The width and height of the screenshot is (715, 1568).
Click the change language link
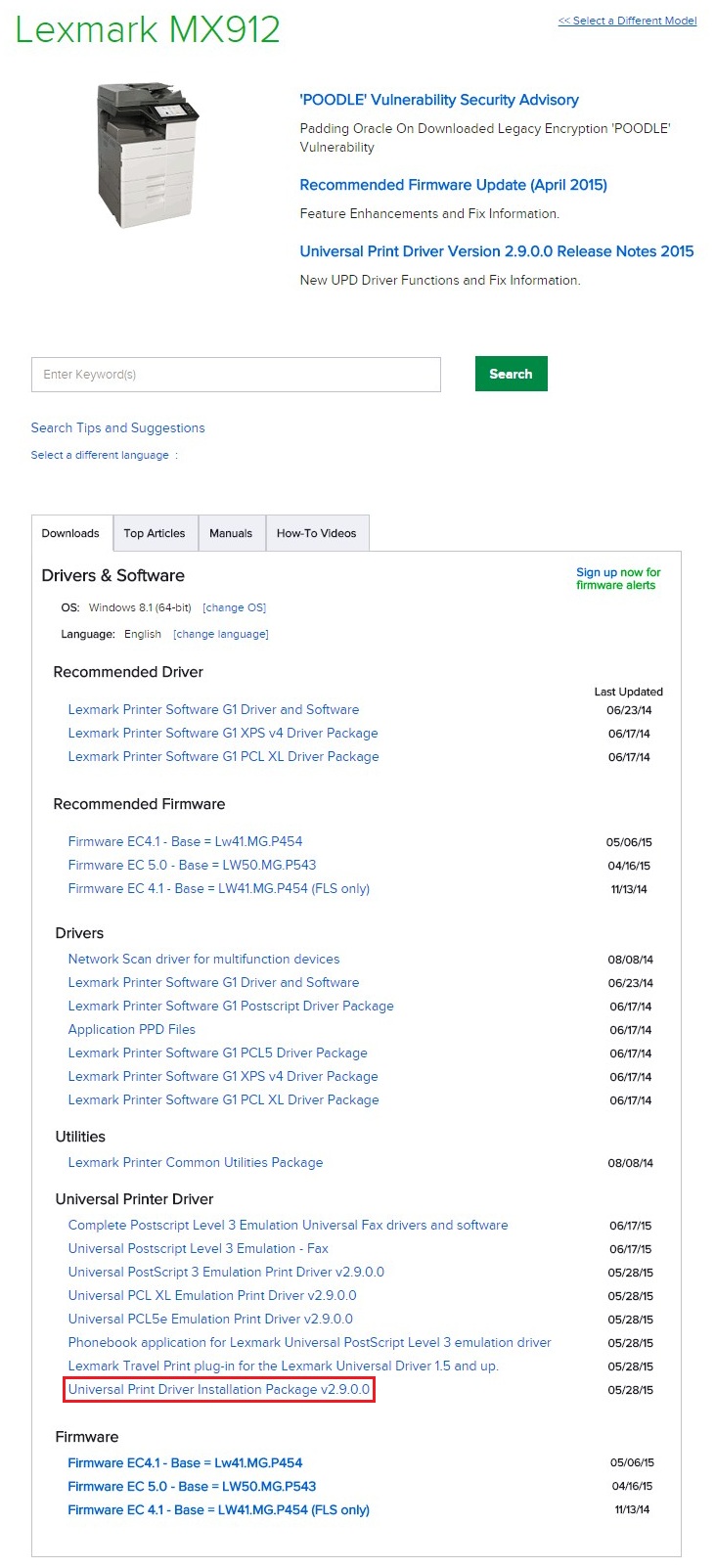(221, 634)
